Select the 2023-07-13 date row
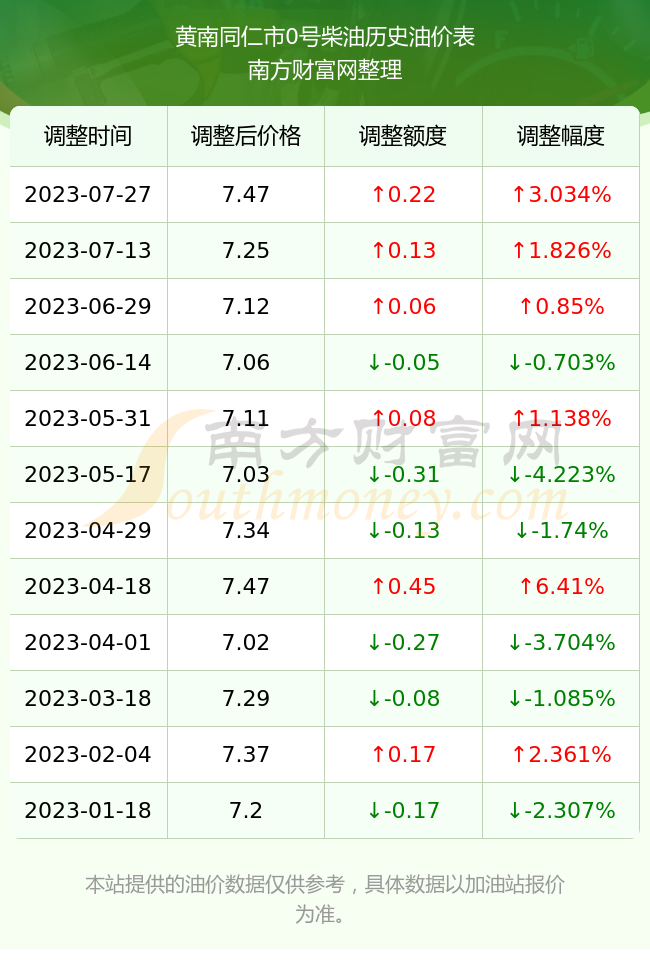Screen dimensions: 650x980 point(325,251)
